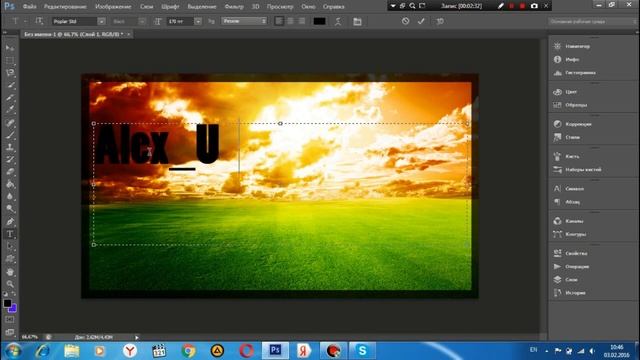Open the Редактирование menu
640x360 pixels.
(65, 7)
